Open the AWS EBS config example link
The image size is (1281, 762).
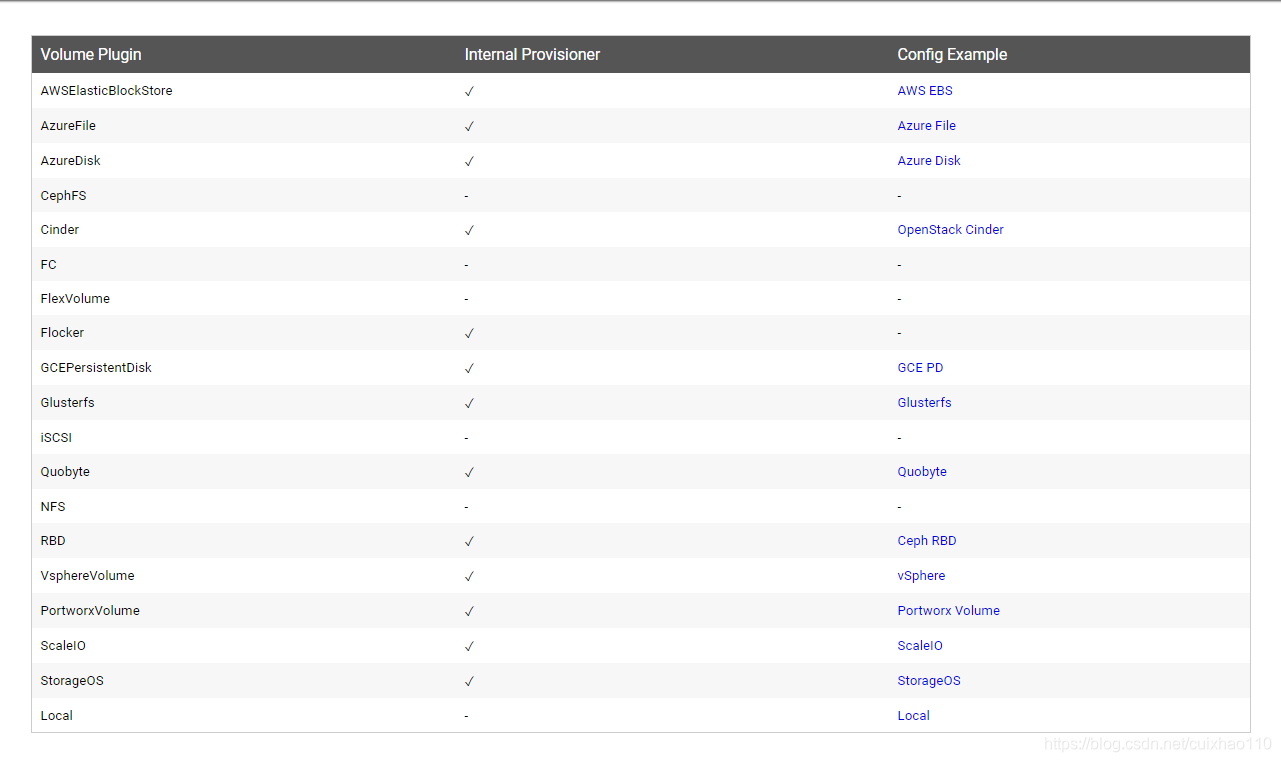tap(925, 90)
